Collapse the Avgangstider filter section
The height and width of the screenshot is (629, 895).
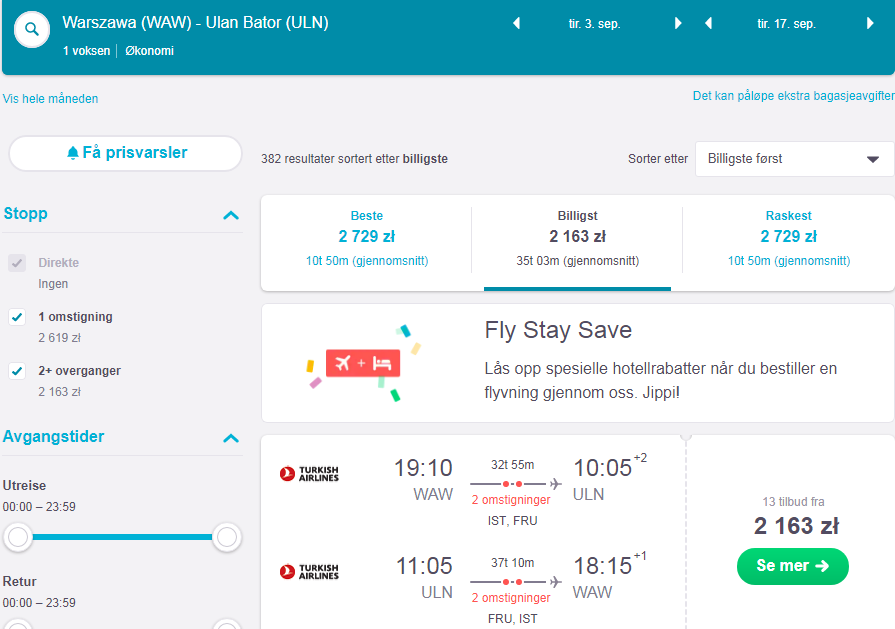(x=231, y=438)
